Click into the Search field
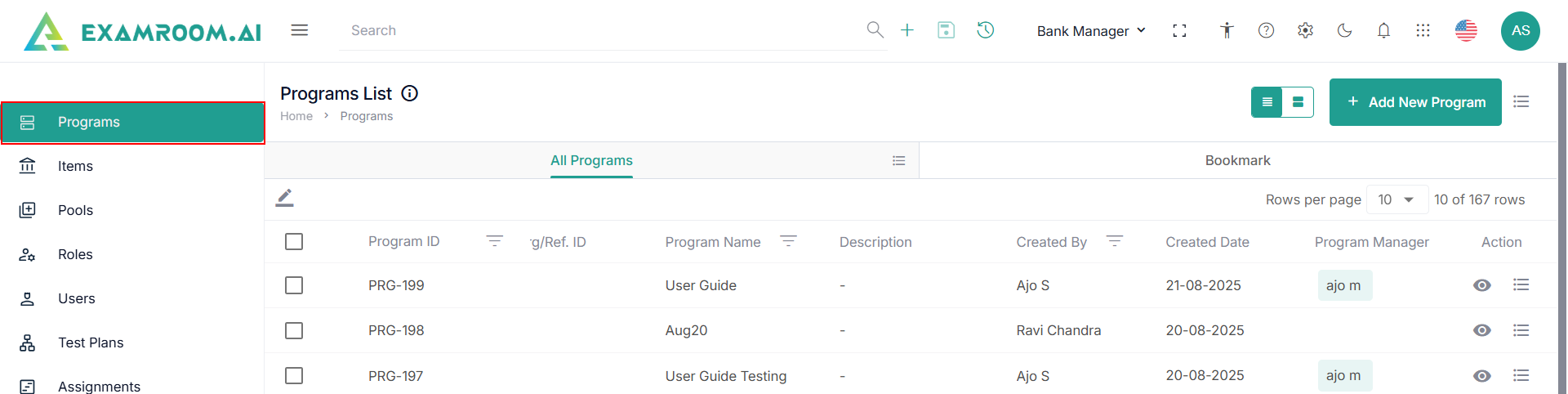The image size is (1568, 394). (x=604, y=30)
